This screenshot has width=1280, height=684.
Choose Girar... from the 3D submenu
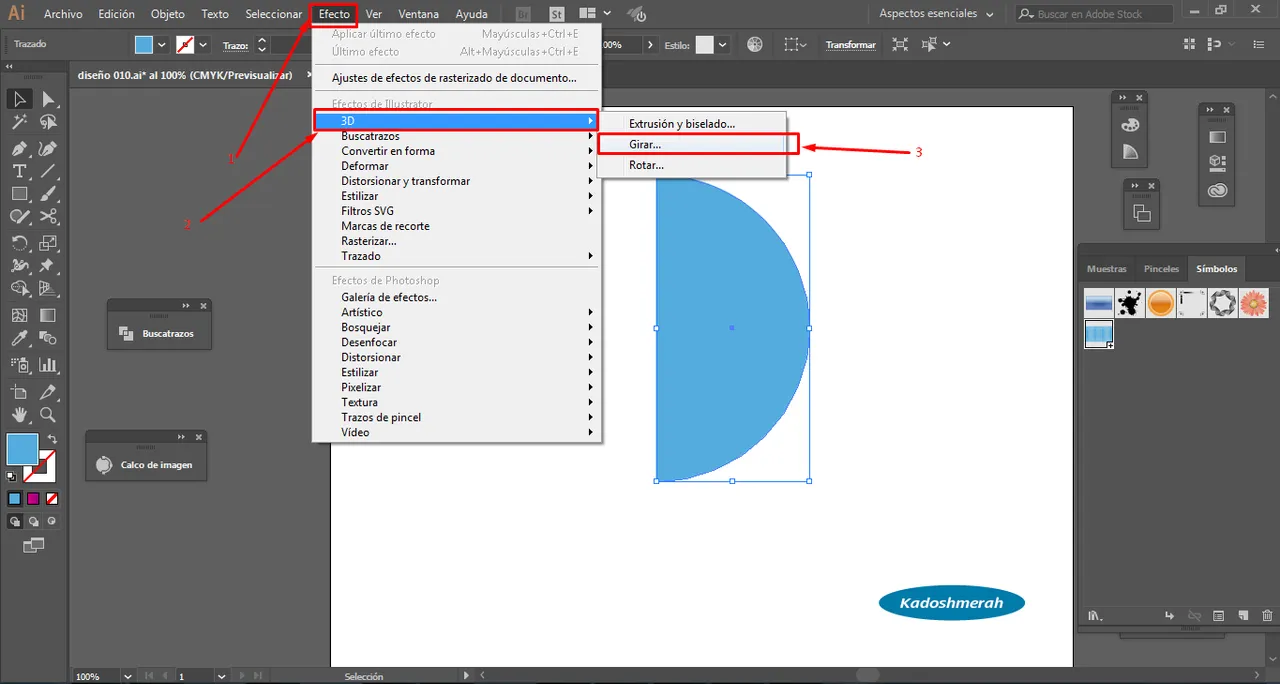645,144
